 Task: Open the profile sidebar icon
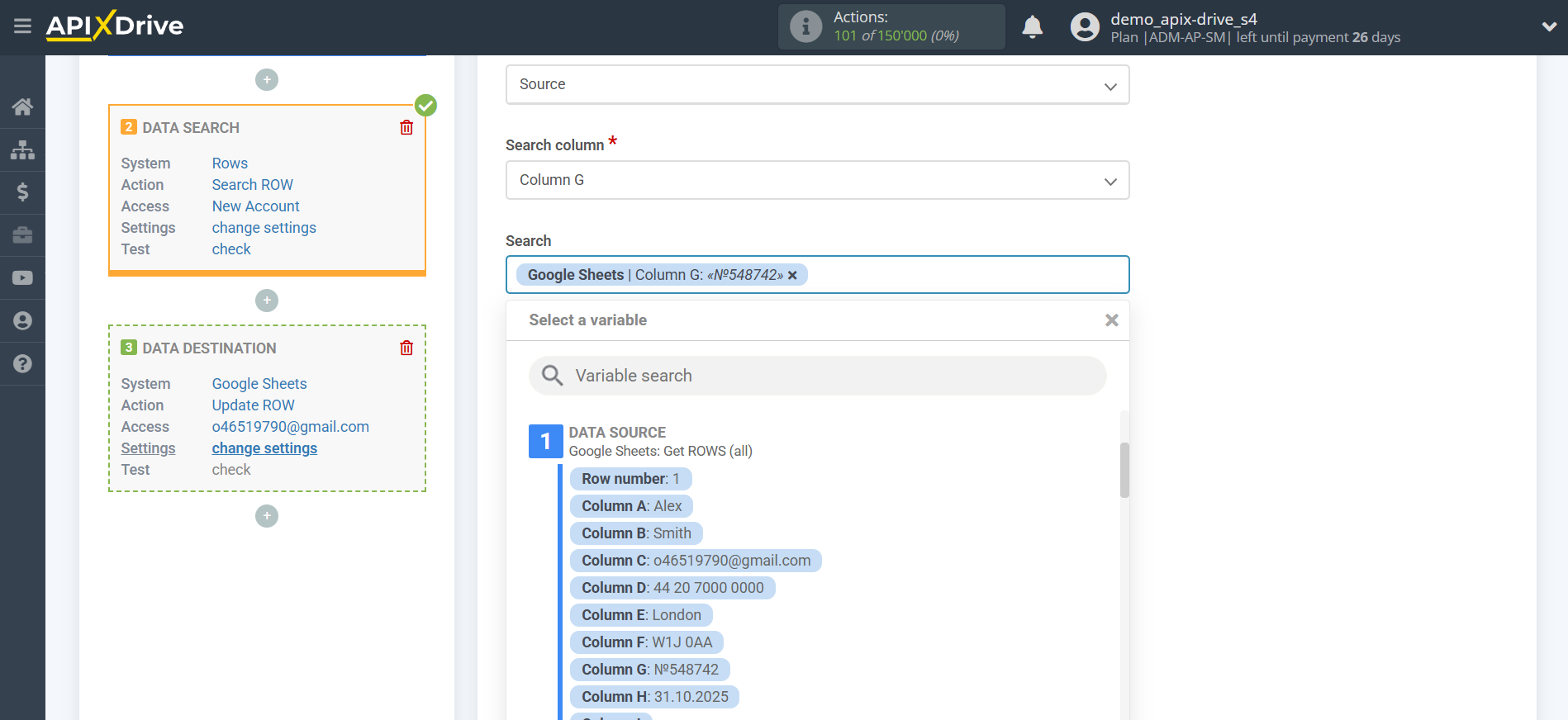(x=22, y=321)
